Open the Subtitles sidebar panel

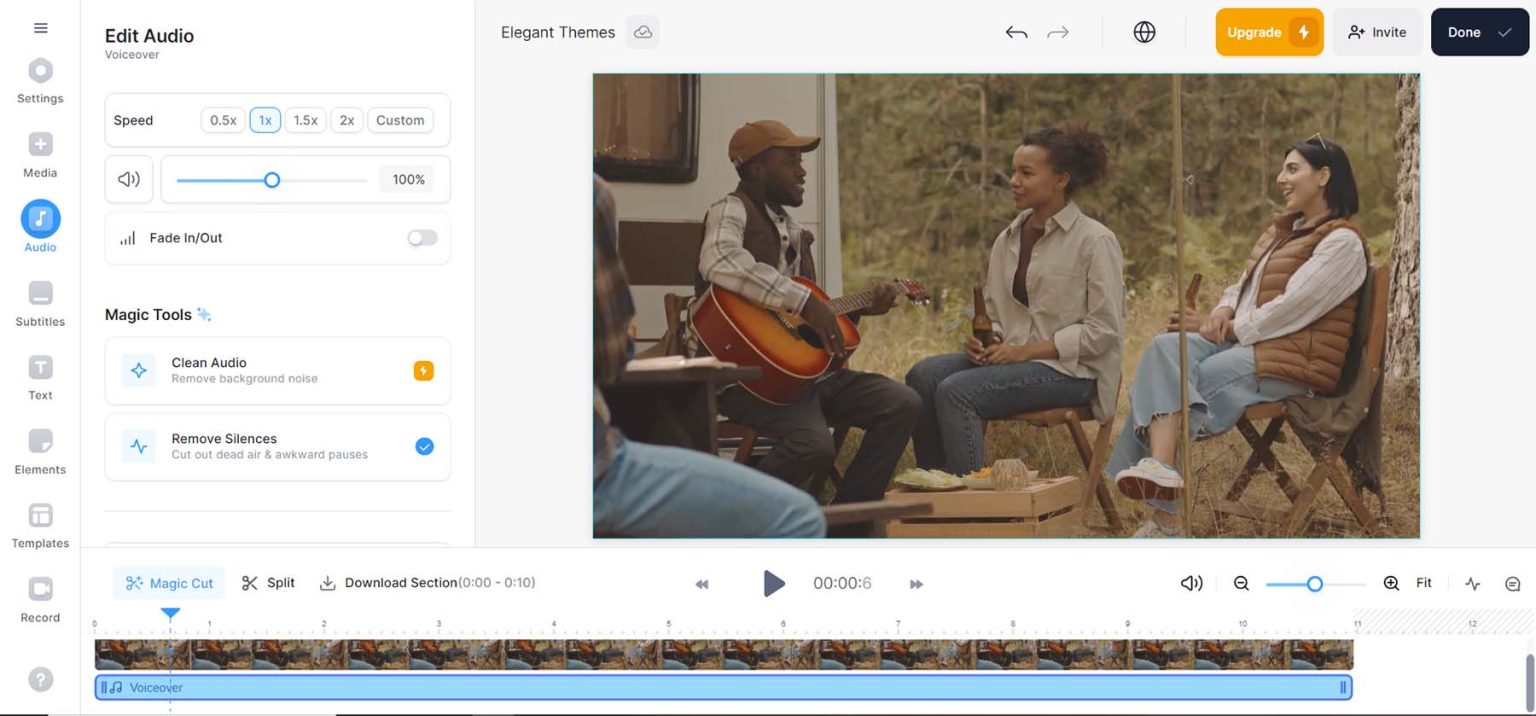[40, 304]
